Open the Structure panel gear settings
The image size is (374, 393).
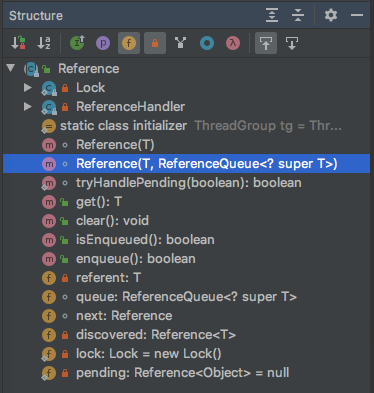(x=331, y=15)
